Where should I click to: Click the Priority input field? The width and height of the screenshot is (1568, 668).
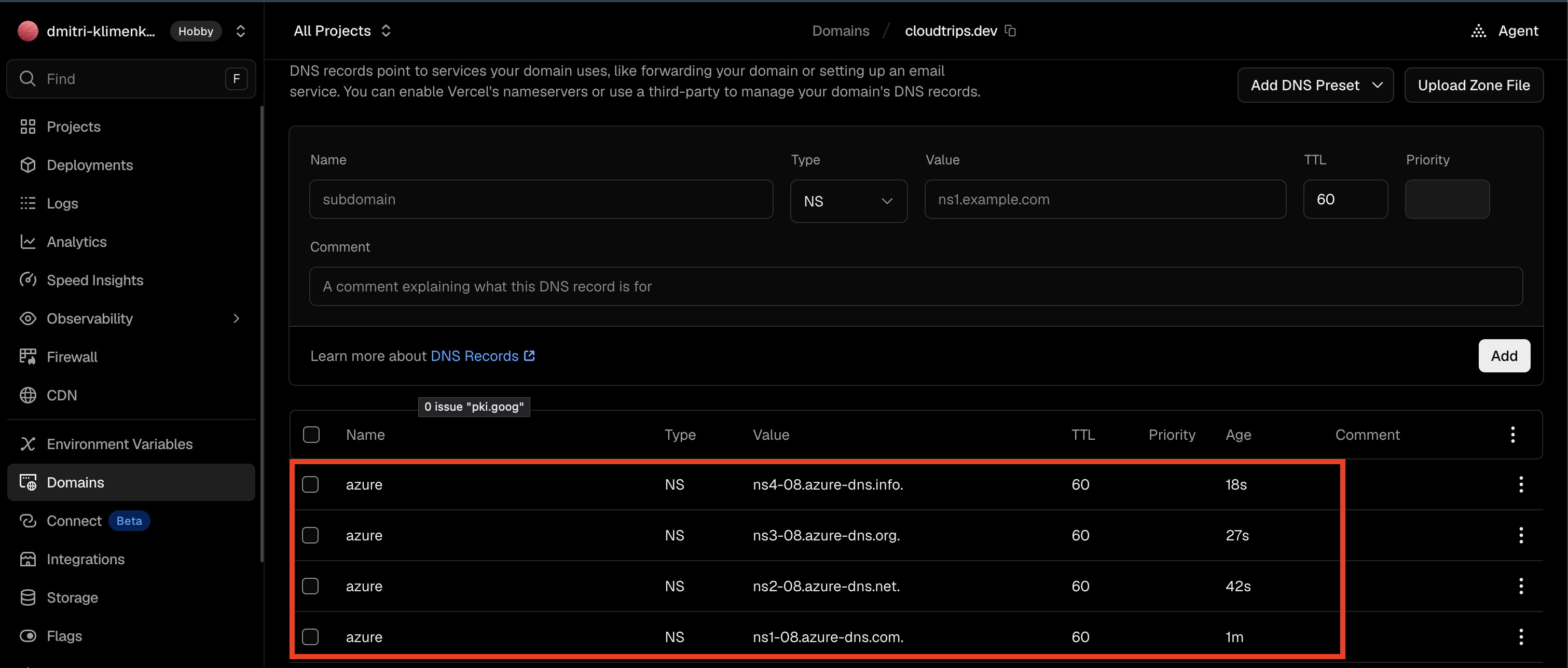1447,199
